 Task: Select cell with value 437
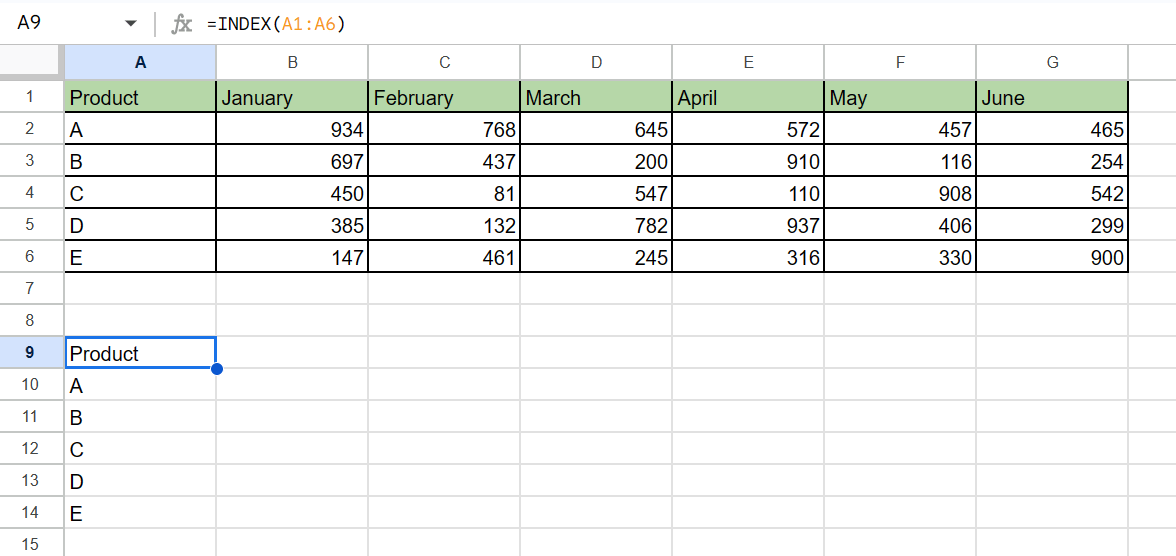(444, 161)
